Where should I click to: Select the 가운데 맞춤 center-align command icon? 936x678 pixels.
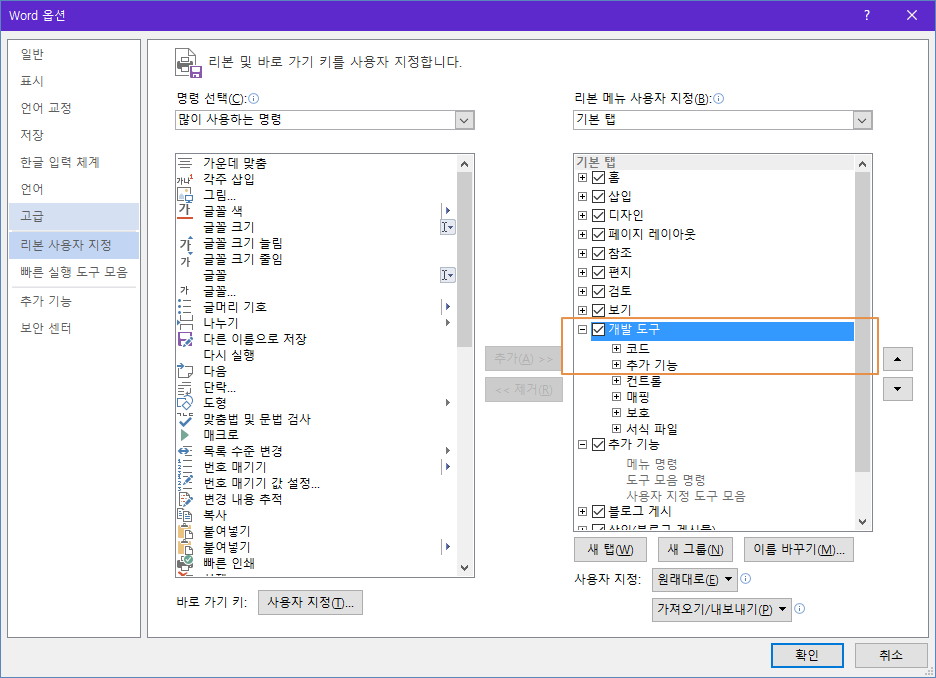pyautogui.click(x=185, y=163)
